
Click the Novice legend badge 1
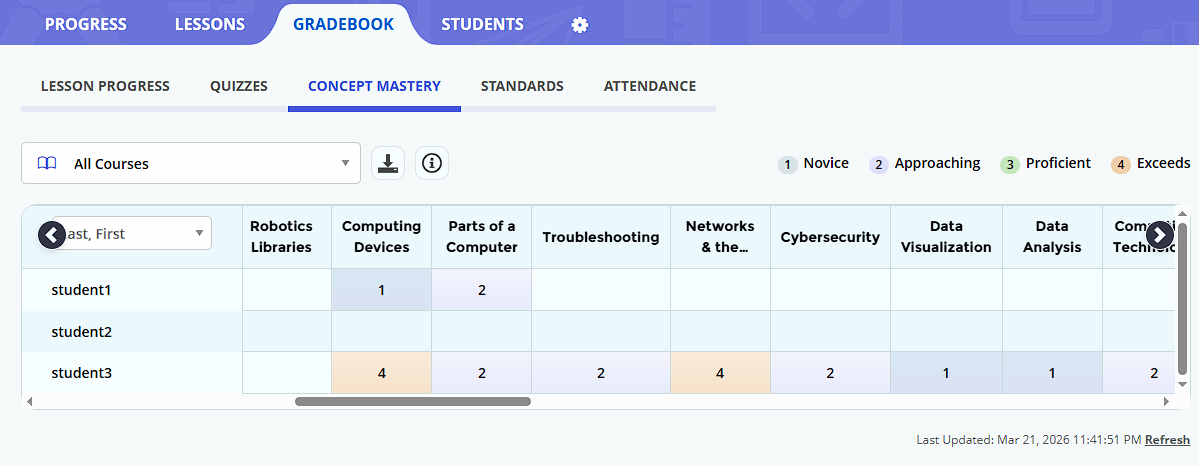point(788,165)
